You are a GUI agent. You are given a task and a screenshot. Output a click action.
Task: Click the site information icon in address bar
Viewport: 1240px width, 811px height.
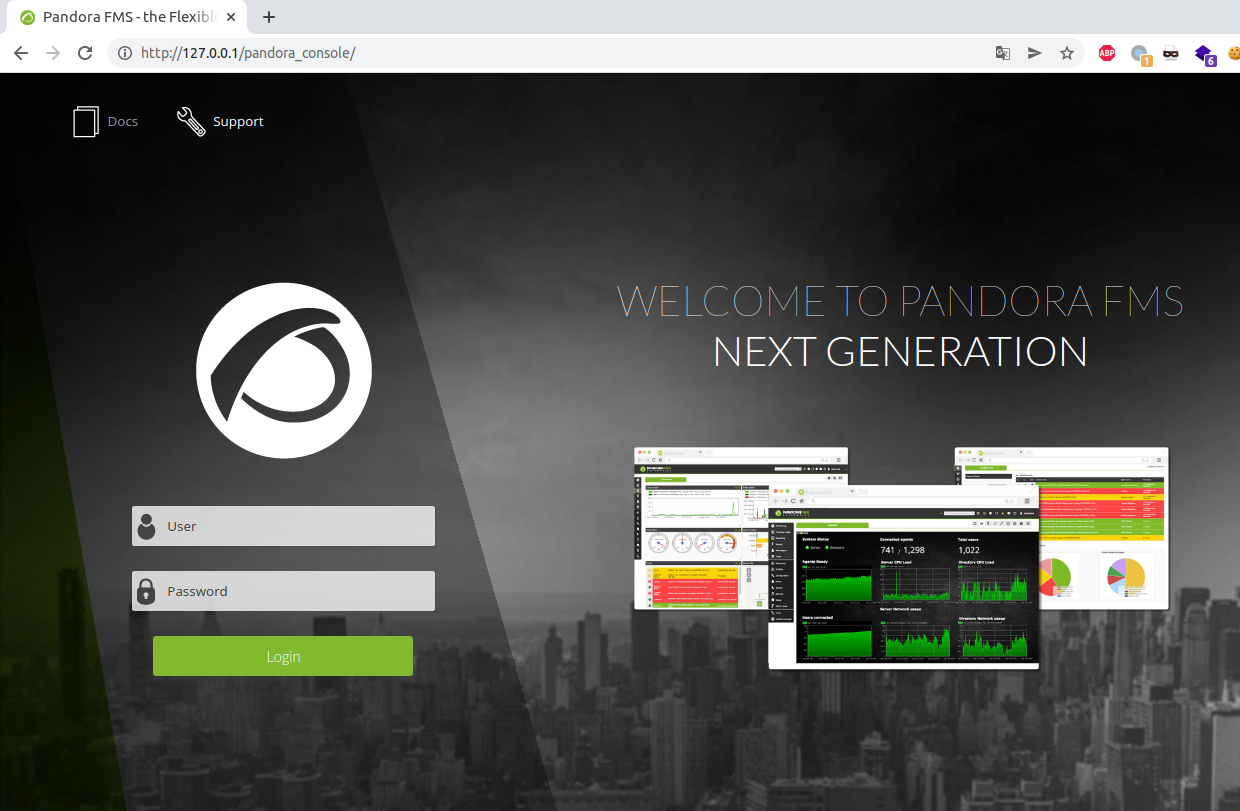[125, 53]
